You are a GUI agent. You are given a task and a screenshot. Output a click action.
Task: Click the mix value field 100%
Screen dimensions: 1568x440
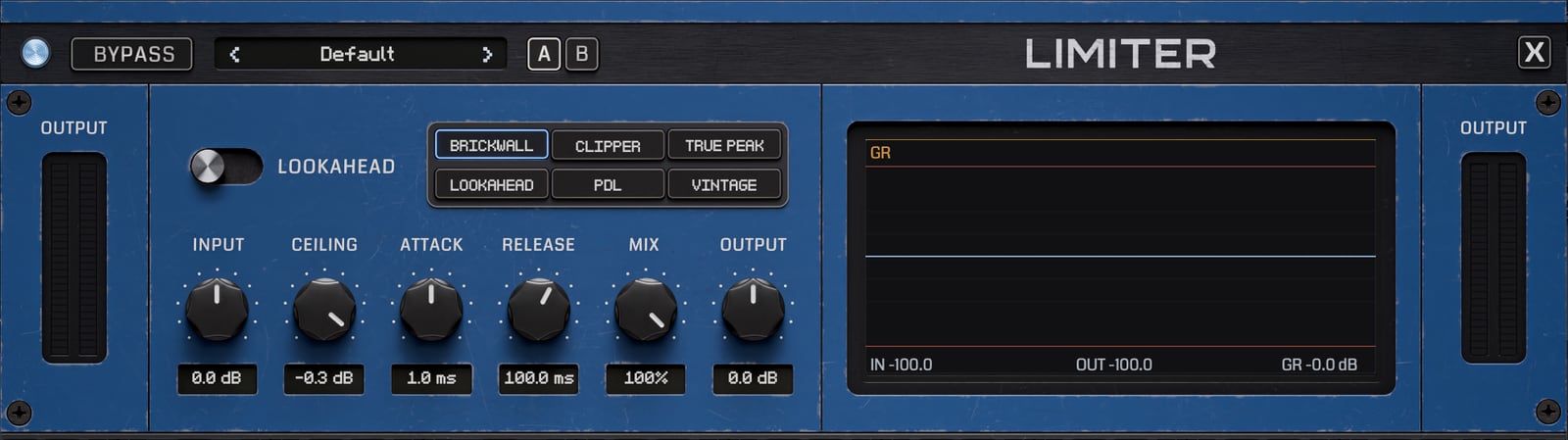[646, 378]
